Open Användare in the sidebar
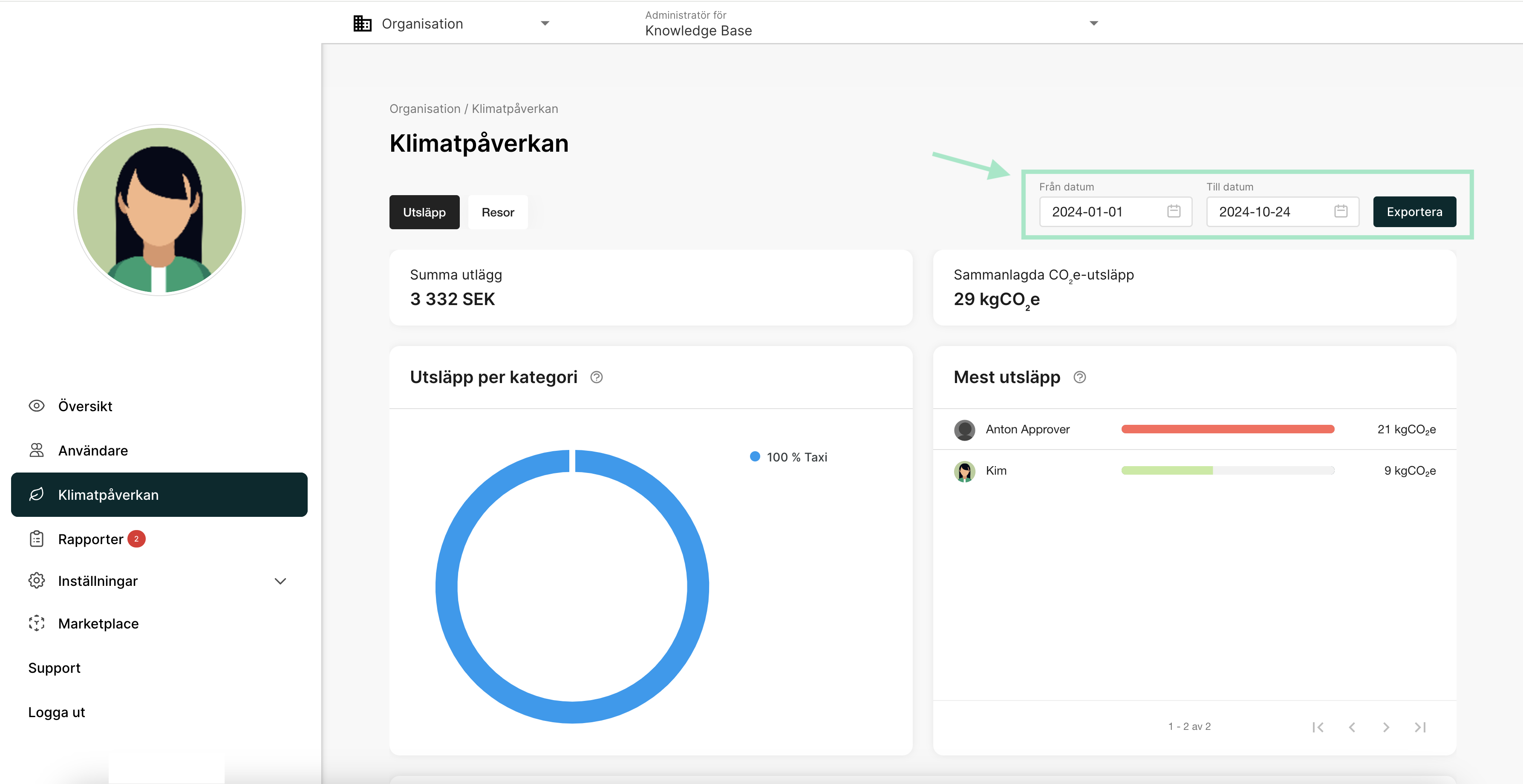 (x=159, y=450)
